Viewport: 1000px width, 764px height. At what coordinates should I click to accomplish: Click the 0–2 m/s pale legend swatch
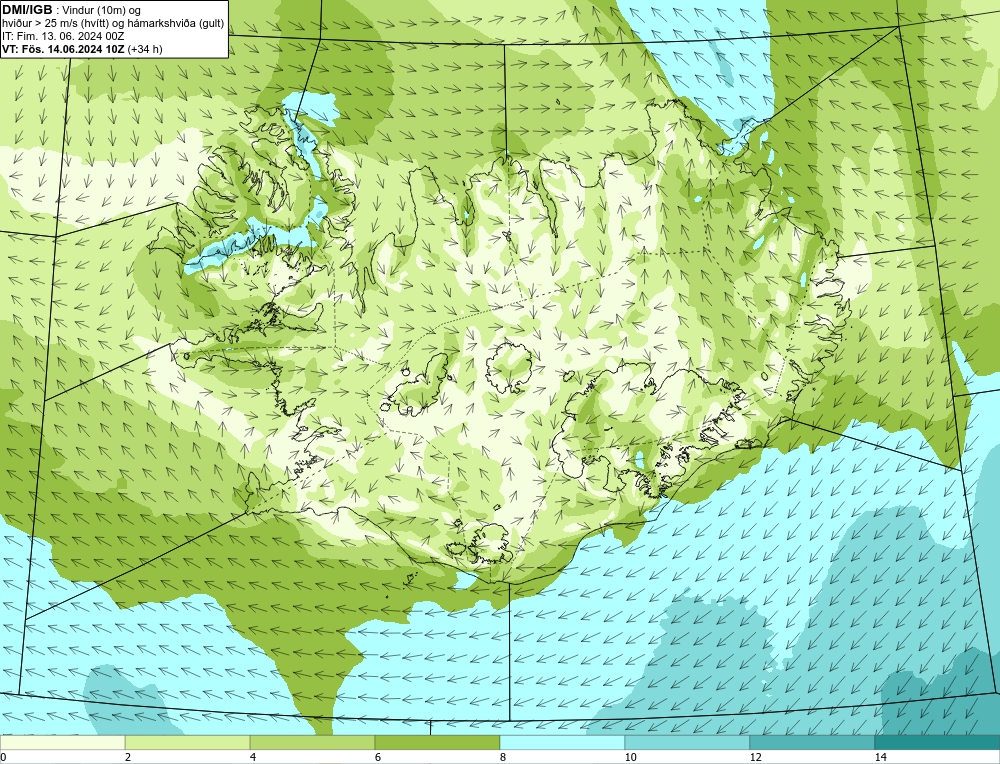click(x=62, y=742)
